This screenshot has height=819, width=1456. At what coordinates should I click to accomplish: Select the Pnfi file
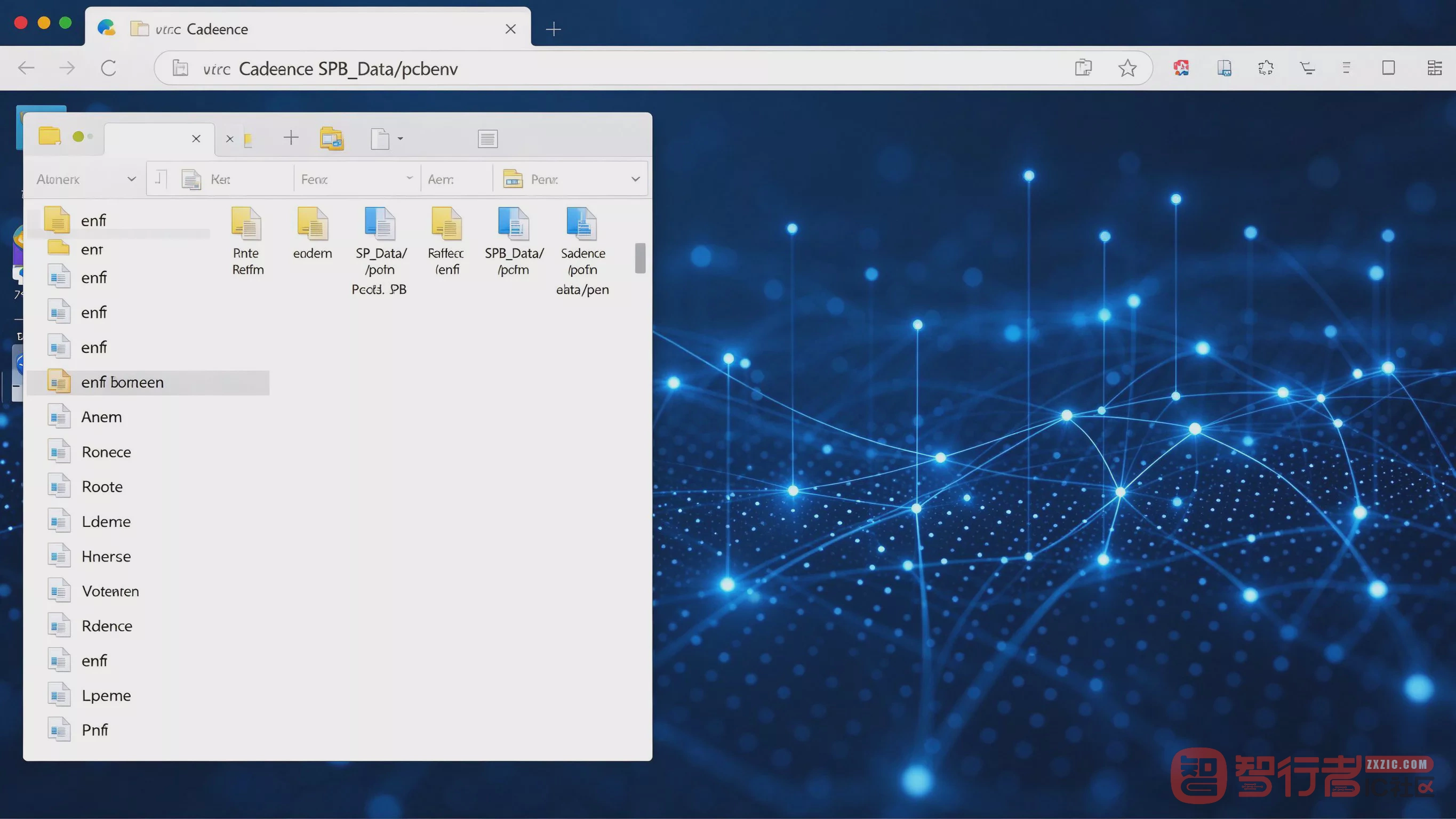78,730
